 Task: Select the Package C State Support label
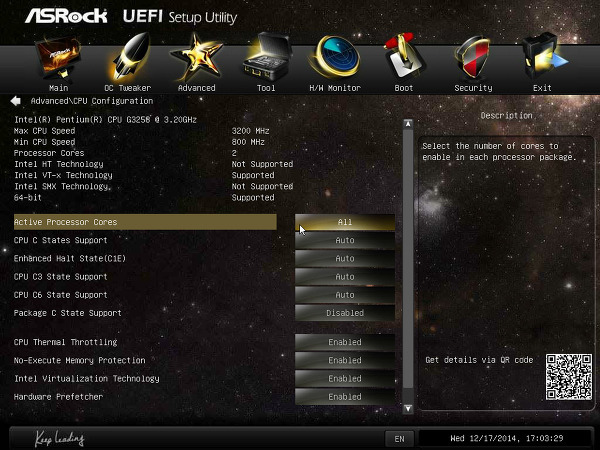point(67,313)
